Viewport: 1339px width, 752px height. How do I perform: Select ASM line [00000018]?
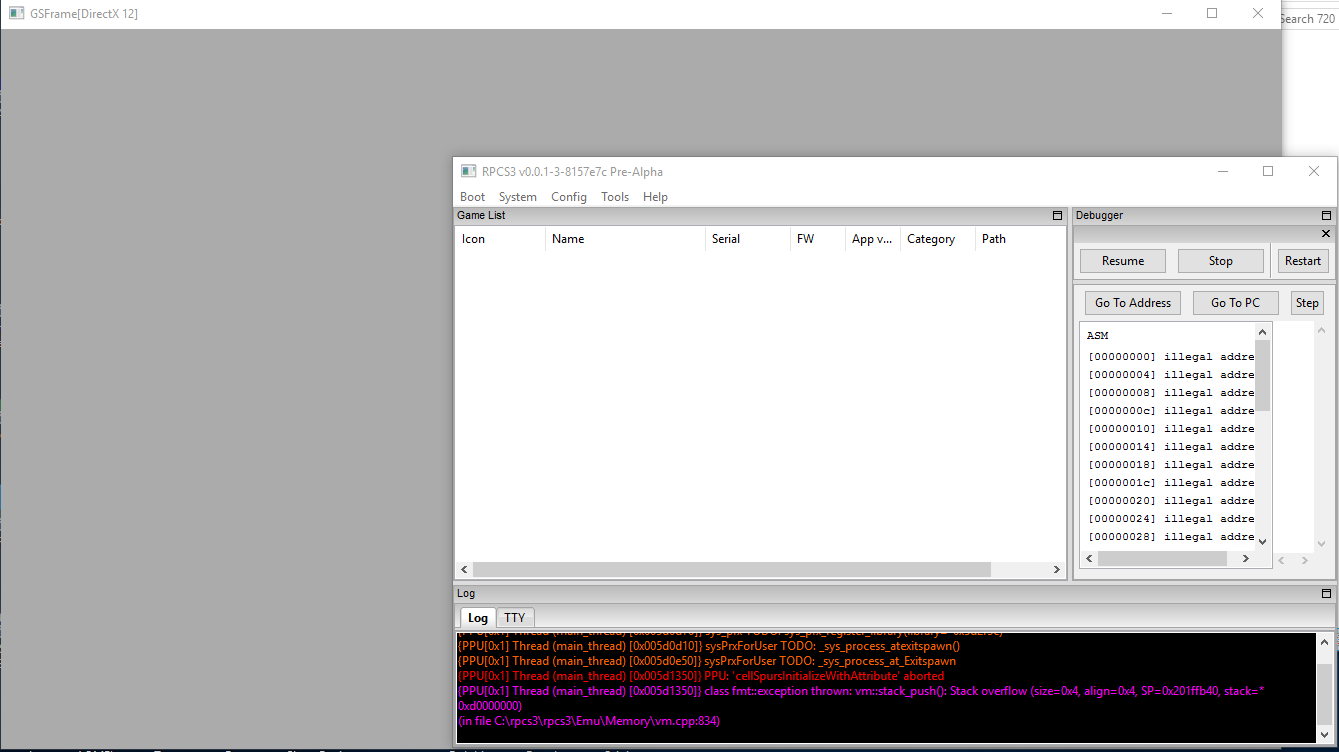pyautogui.click(x=1171, y=465)
